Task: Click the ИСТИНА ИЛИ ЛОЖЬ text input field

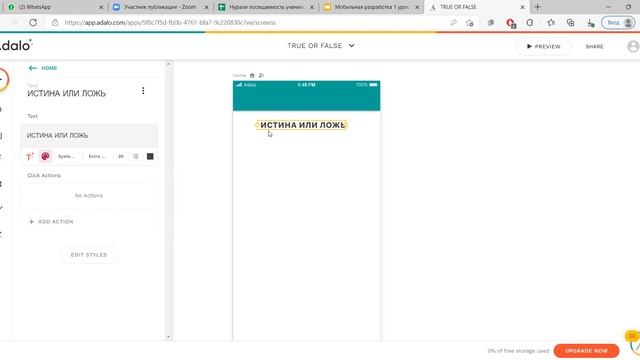Action: (x=89, y=136)
